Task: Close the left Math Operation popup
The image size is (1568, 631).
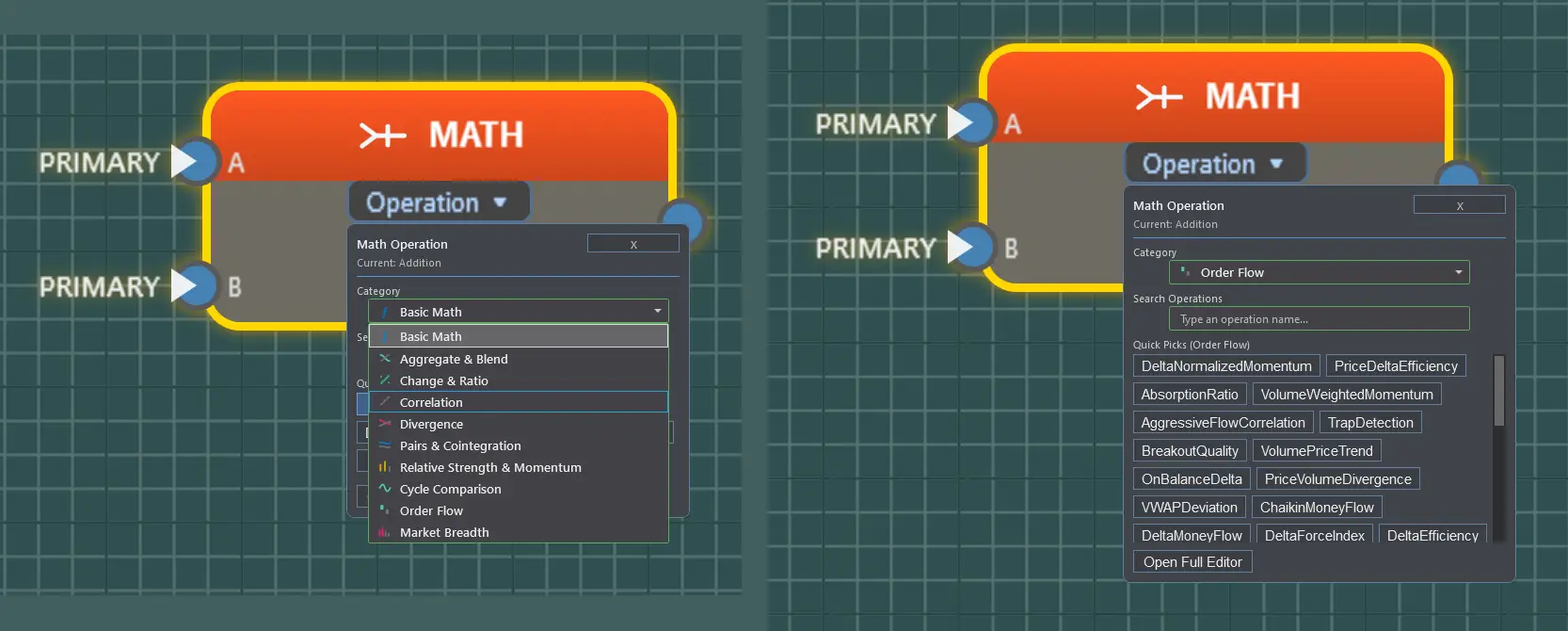Action: (x=633, y=244)
